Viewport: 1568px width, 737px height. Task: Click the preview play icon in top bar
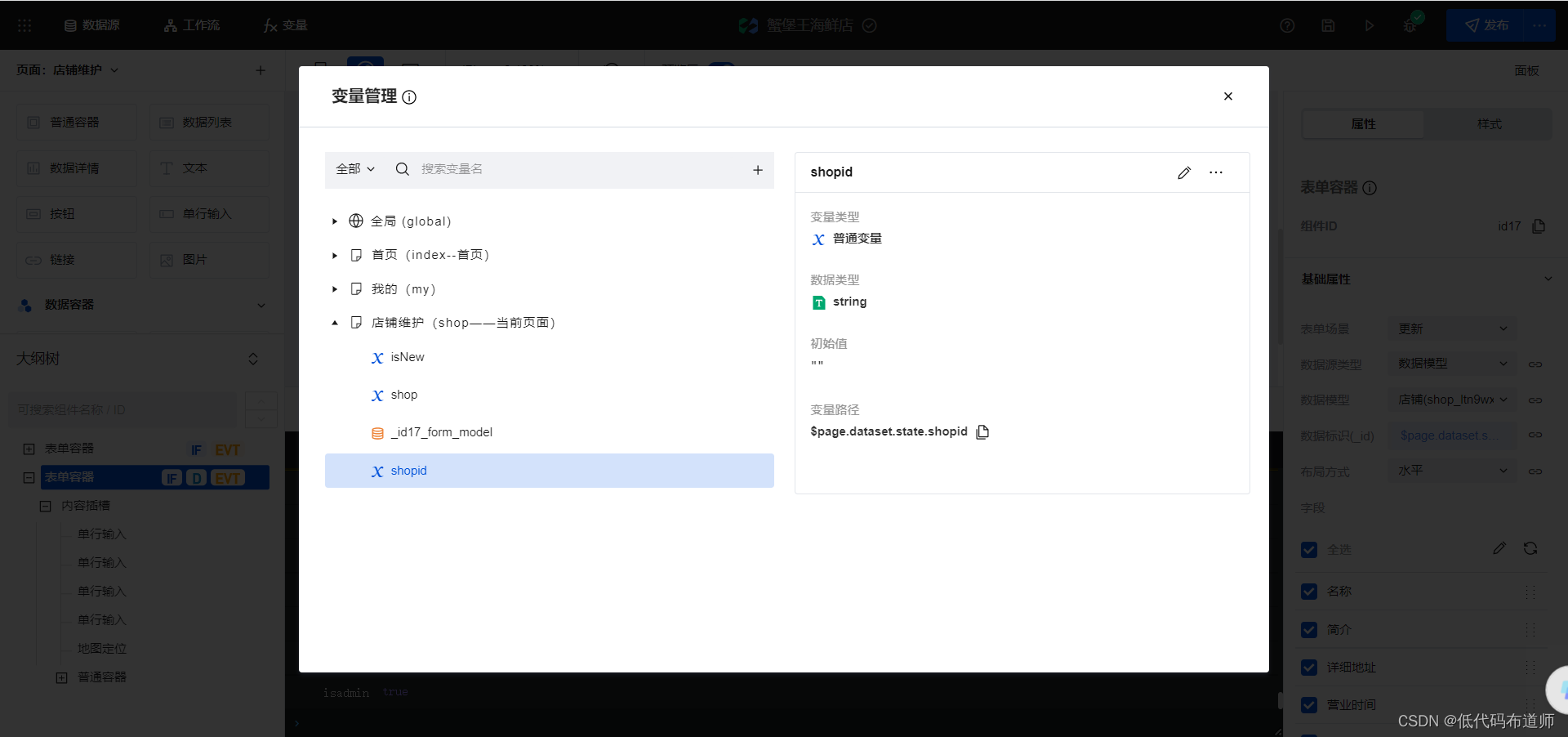tap(1370, 25)
